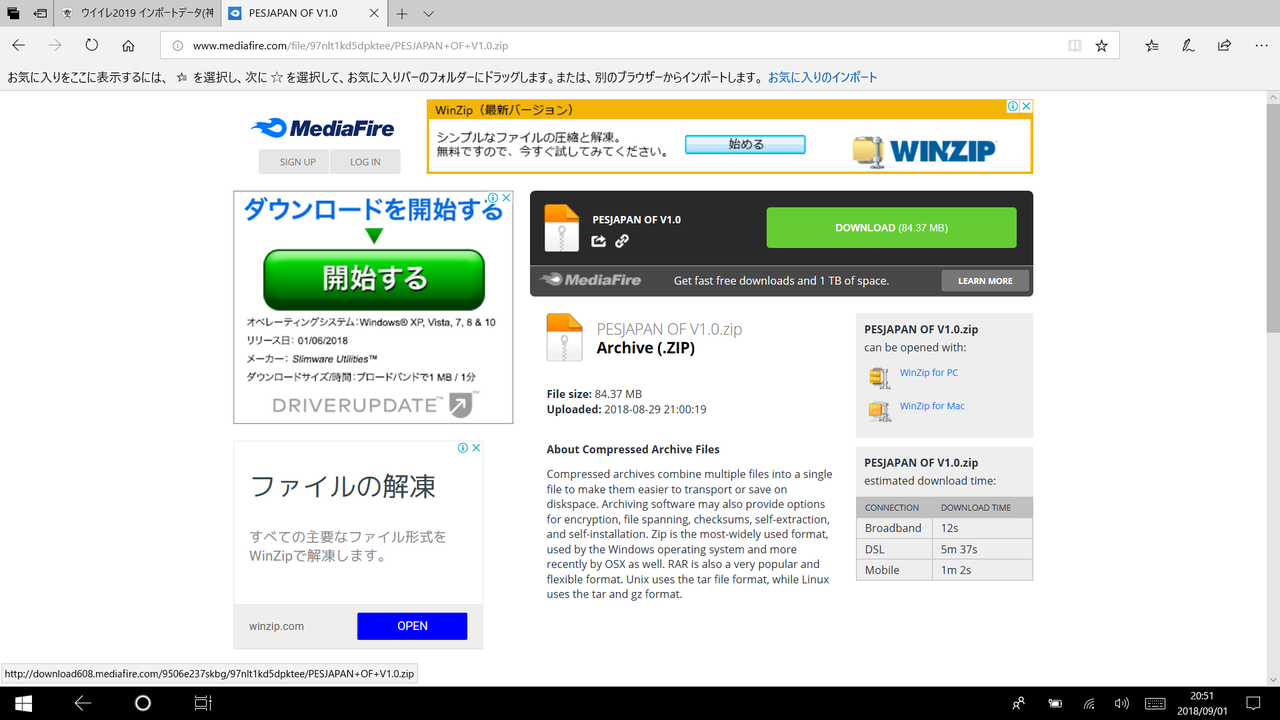Click the blue OPEN ad button

tap(412, 626)
